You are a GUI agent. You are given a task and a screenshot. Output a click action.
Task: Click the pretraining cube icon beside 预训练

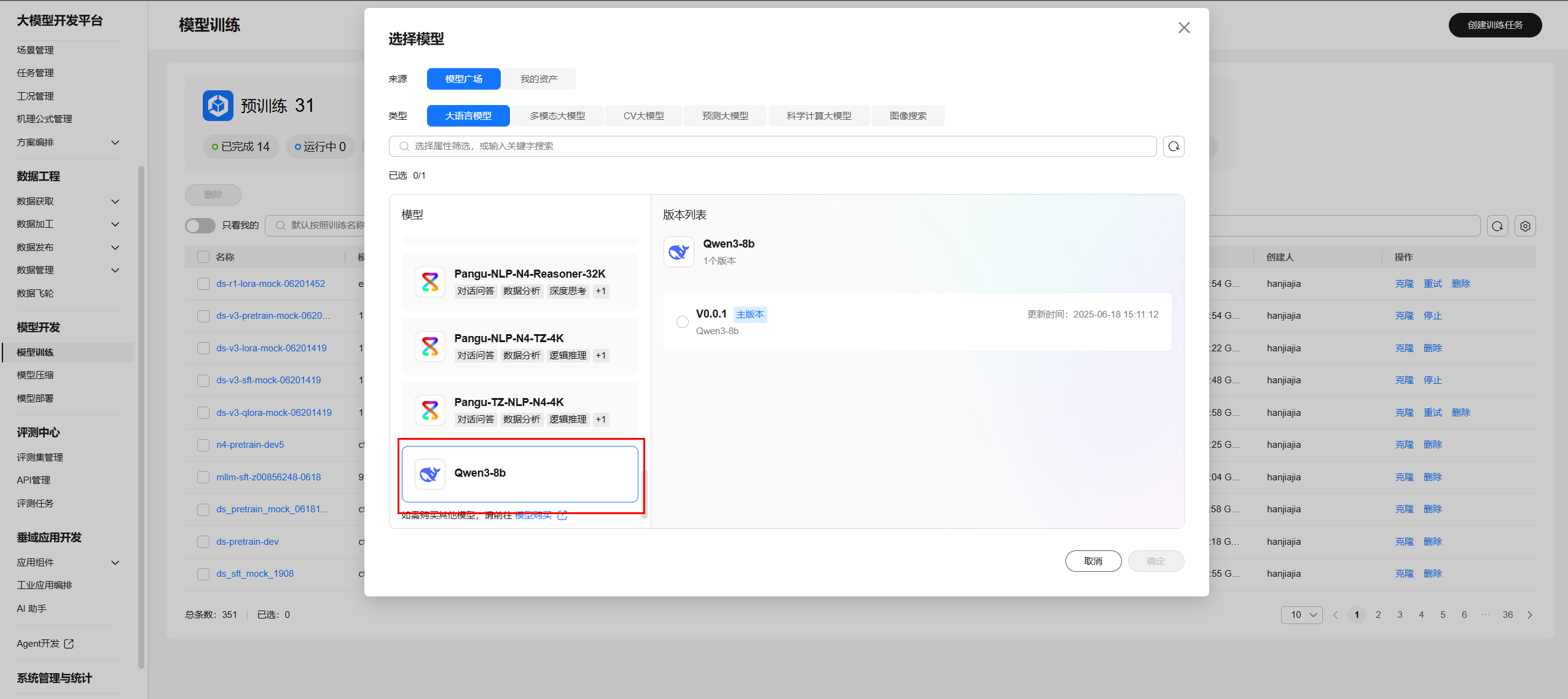point(218,106)
